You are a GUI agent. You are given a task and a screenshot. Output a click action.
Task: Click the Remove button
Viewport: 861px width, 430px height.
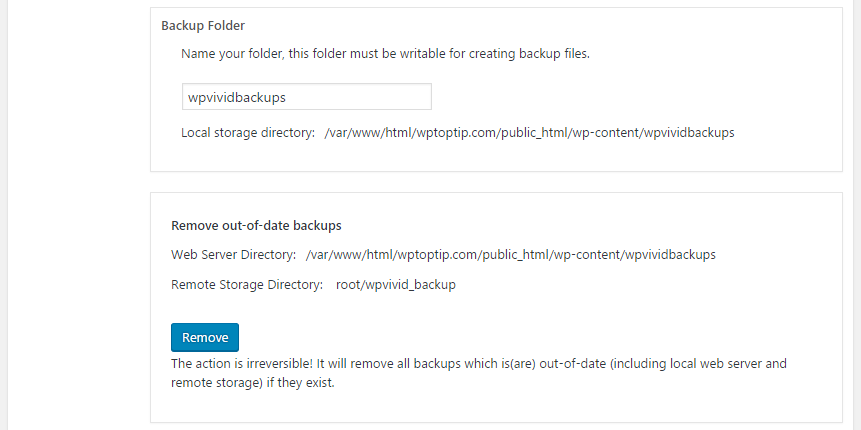(205, 337)
